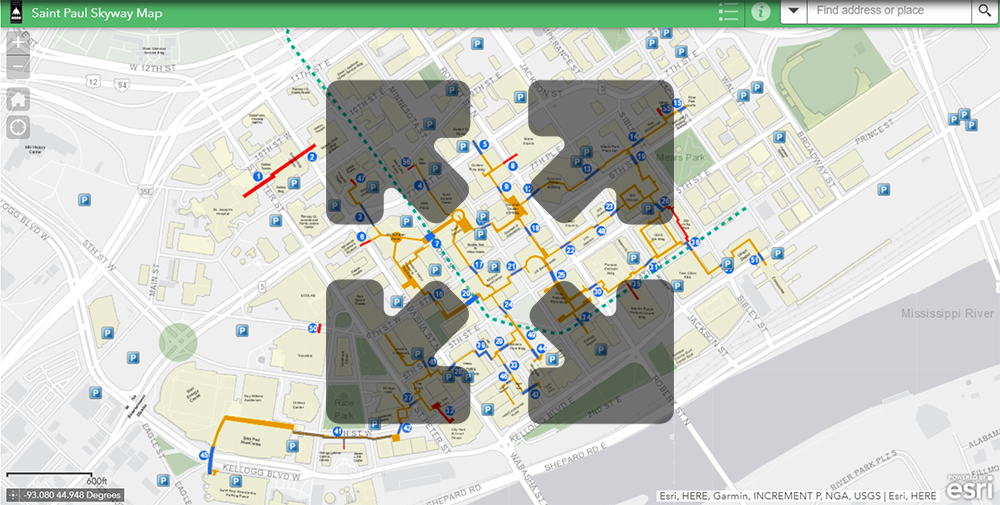Image resolution: width=1000 pixels, height=505 pixels.
Task: Click the coordinate crosshair icon at bottom
Action: click(12, 495)
